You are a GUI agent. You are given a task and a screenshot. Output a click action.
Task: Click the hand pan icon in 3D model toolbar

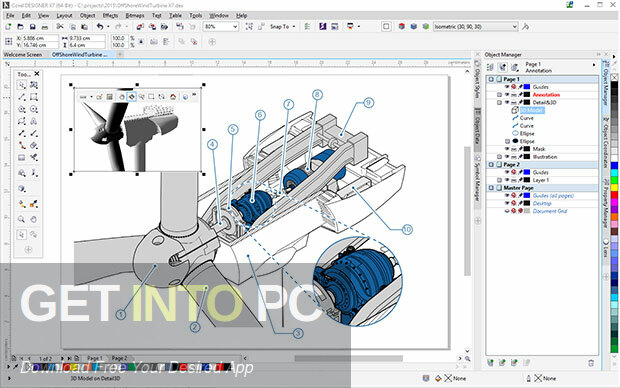tap(122, 97)
